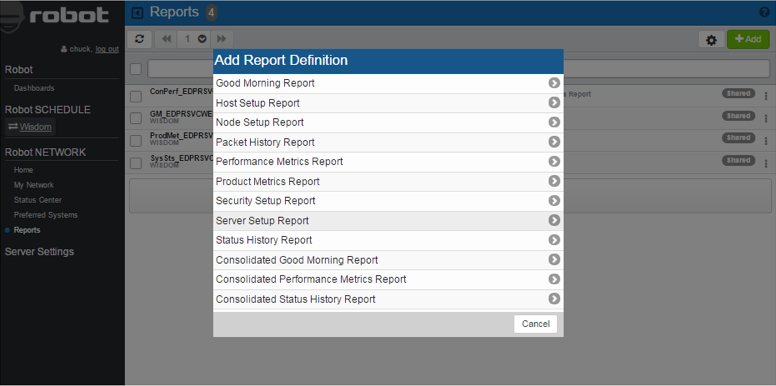Select Consolidated Good Morning Report

coord(388,260)
